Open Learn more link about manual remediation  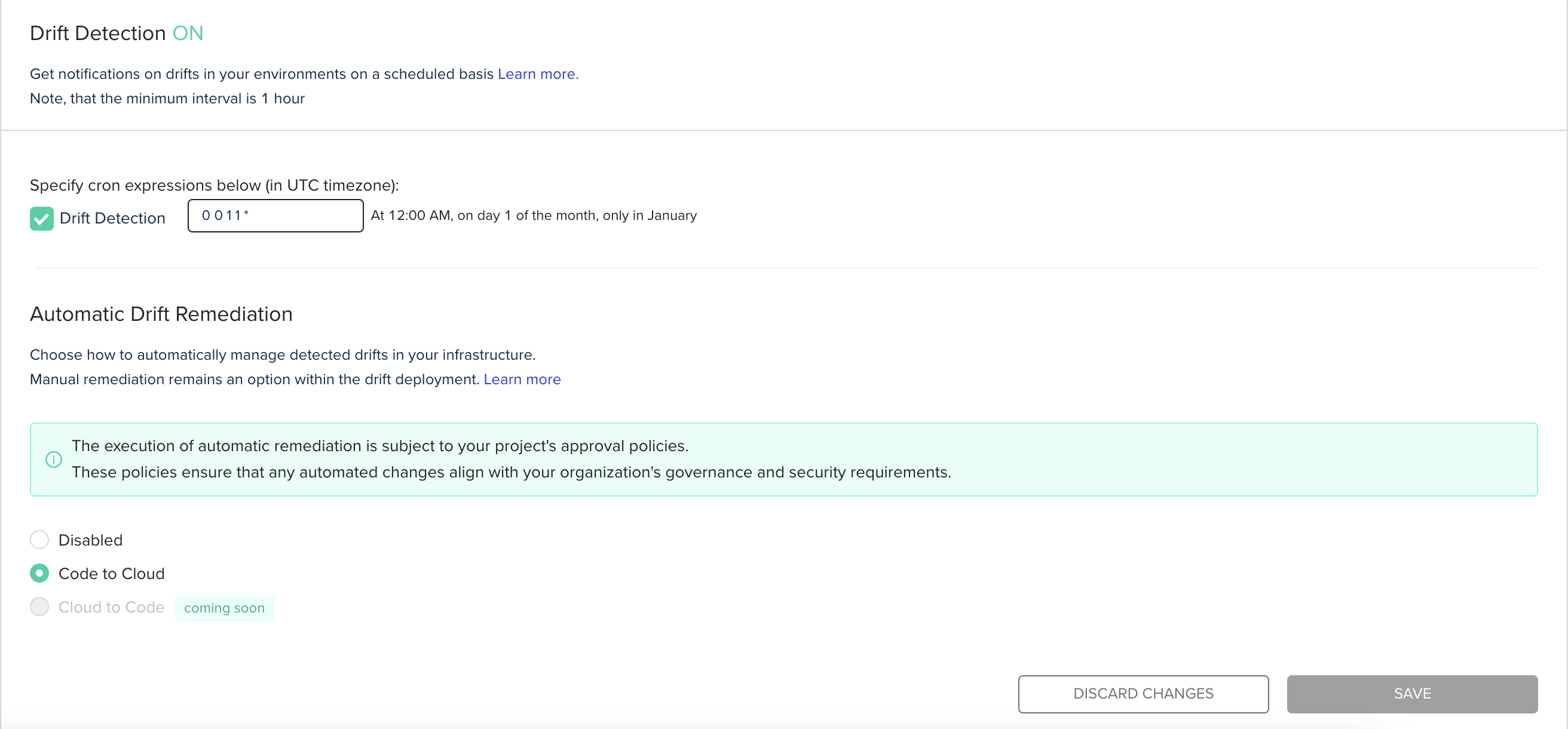[522, 379]
